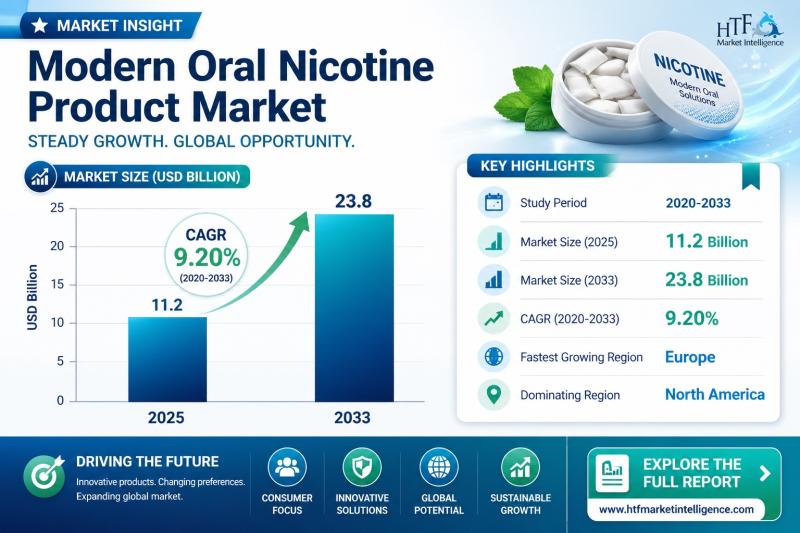Select the Consumer Focus people icon
The width and height of the screenshot is (800, 533).
coord(287,467)
